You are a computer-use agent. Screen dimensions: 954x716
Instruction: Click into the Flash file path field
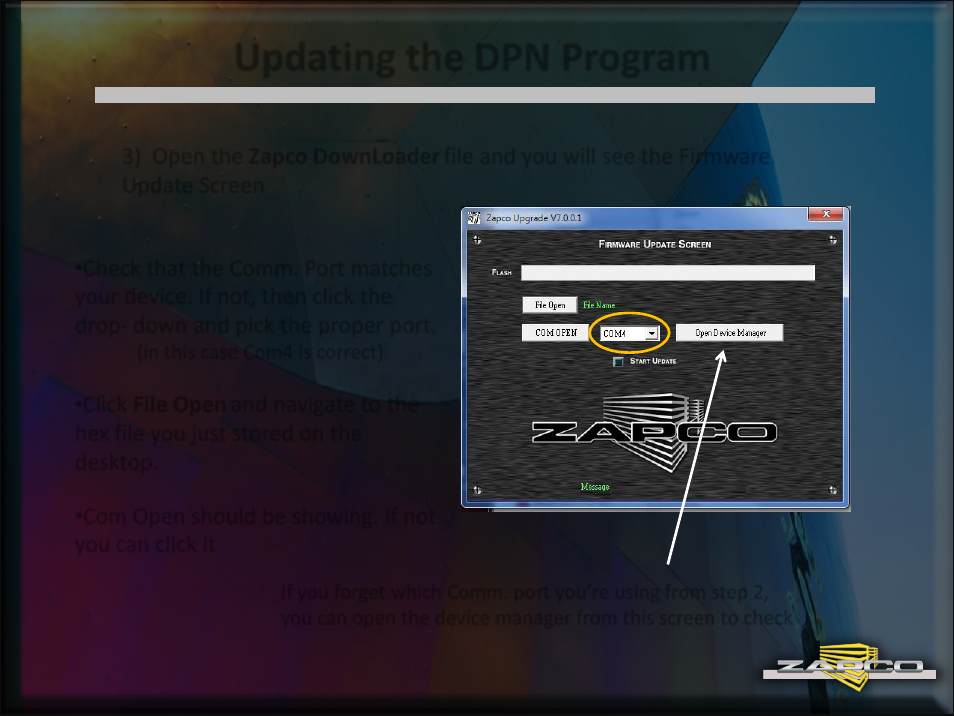(x=668, y=273)
